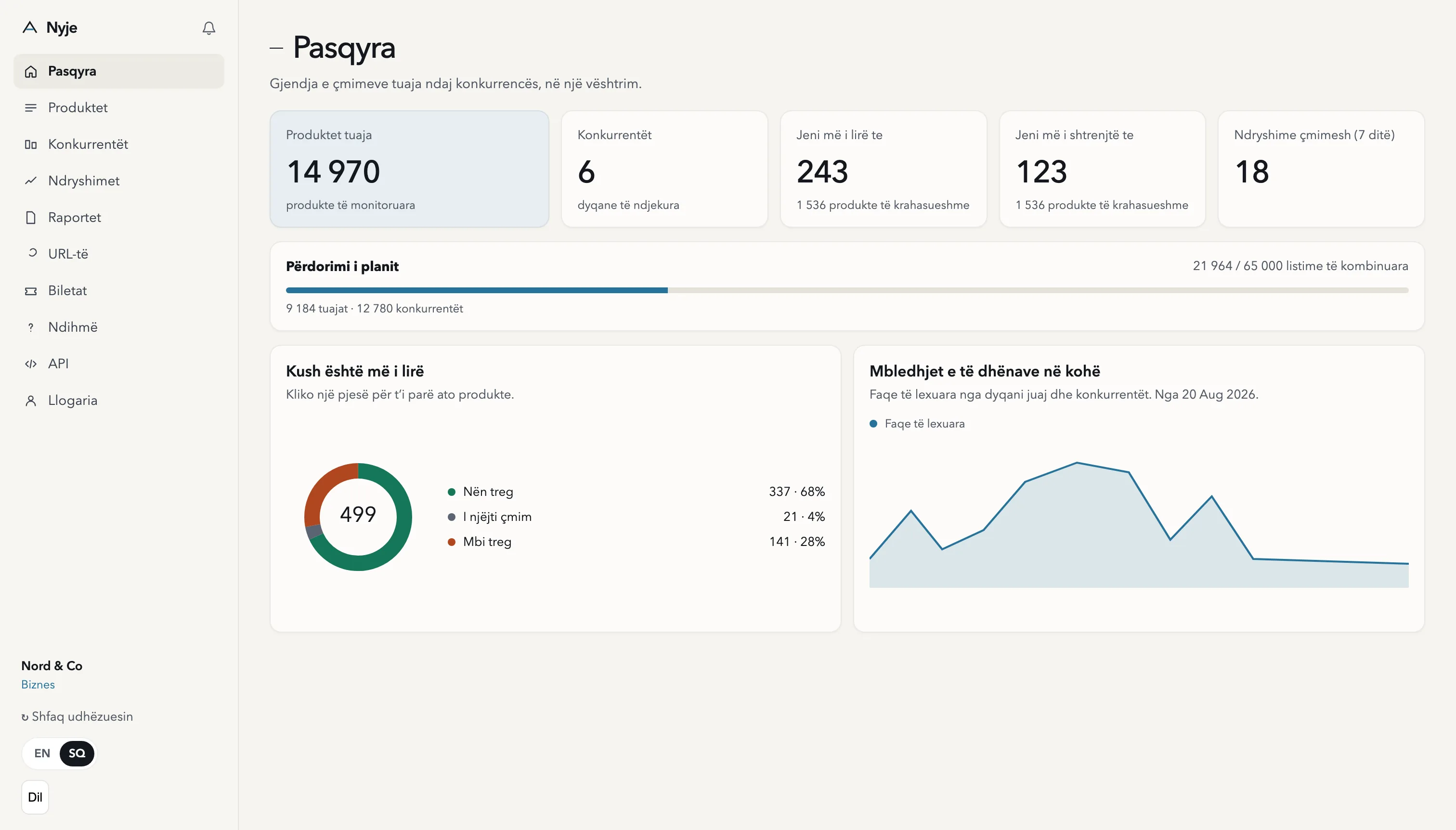Click the URL-të link icon
Image resolution: width=1456 pixels, height=830 pixels.
point(32,253)
